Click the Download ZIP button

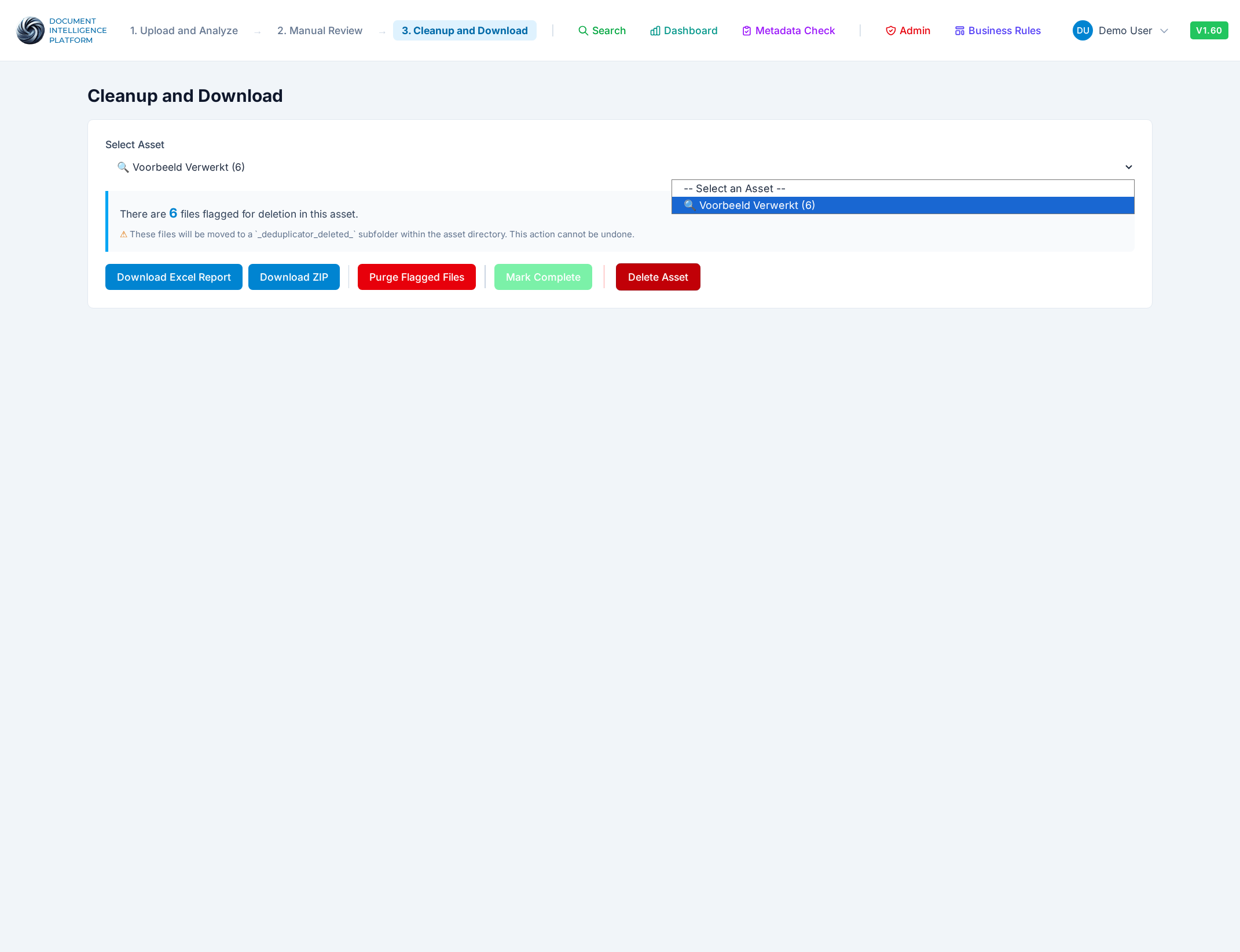[x=294, y=277]
